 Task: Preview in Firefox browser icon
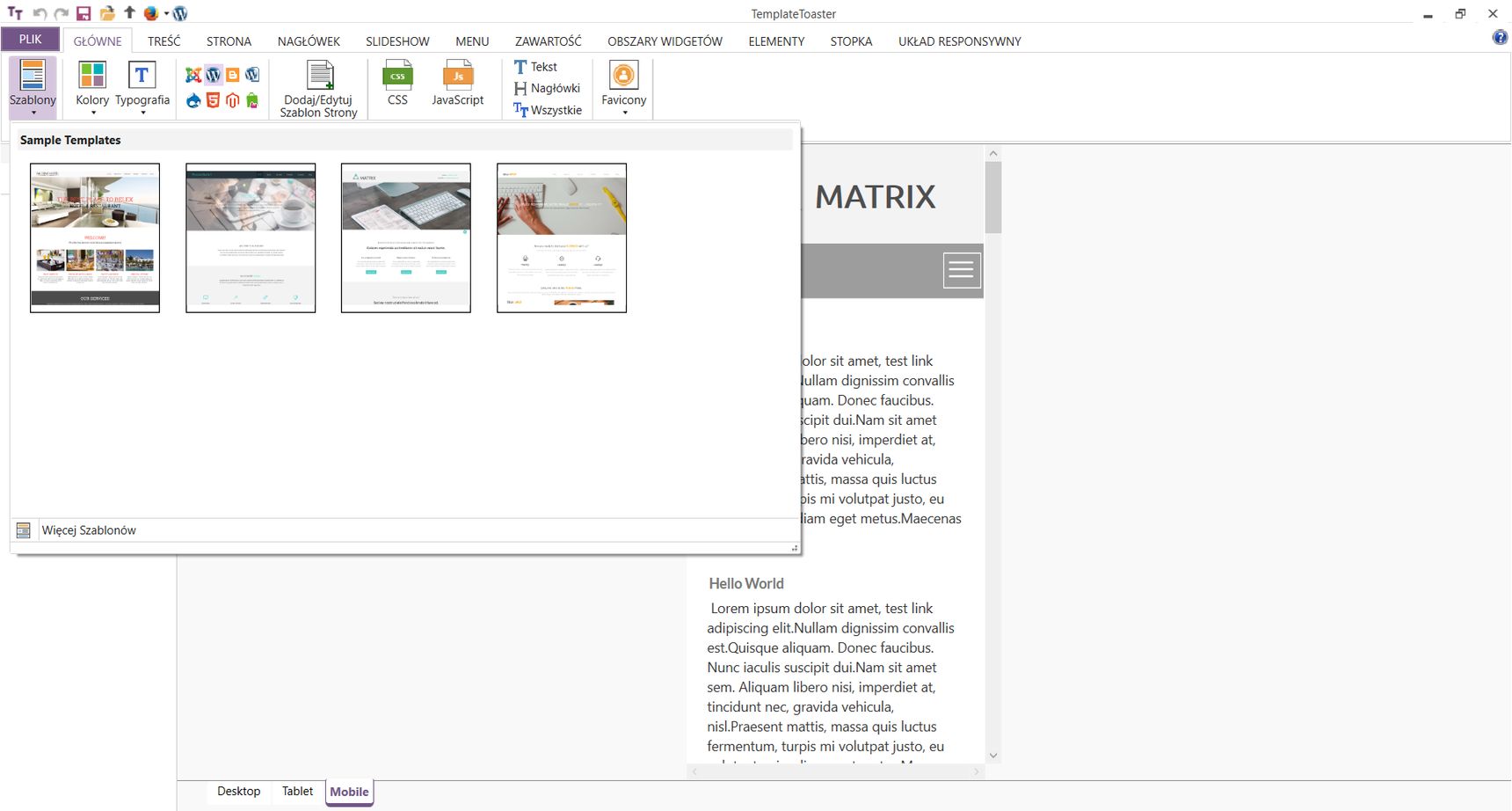[151, 13]
